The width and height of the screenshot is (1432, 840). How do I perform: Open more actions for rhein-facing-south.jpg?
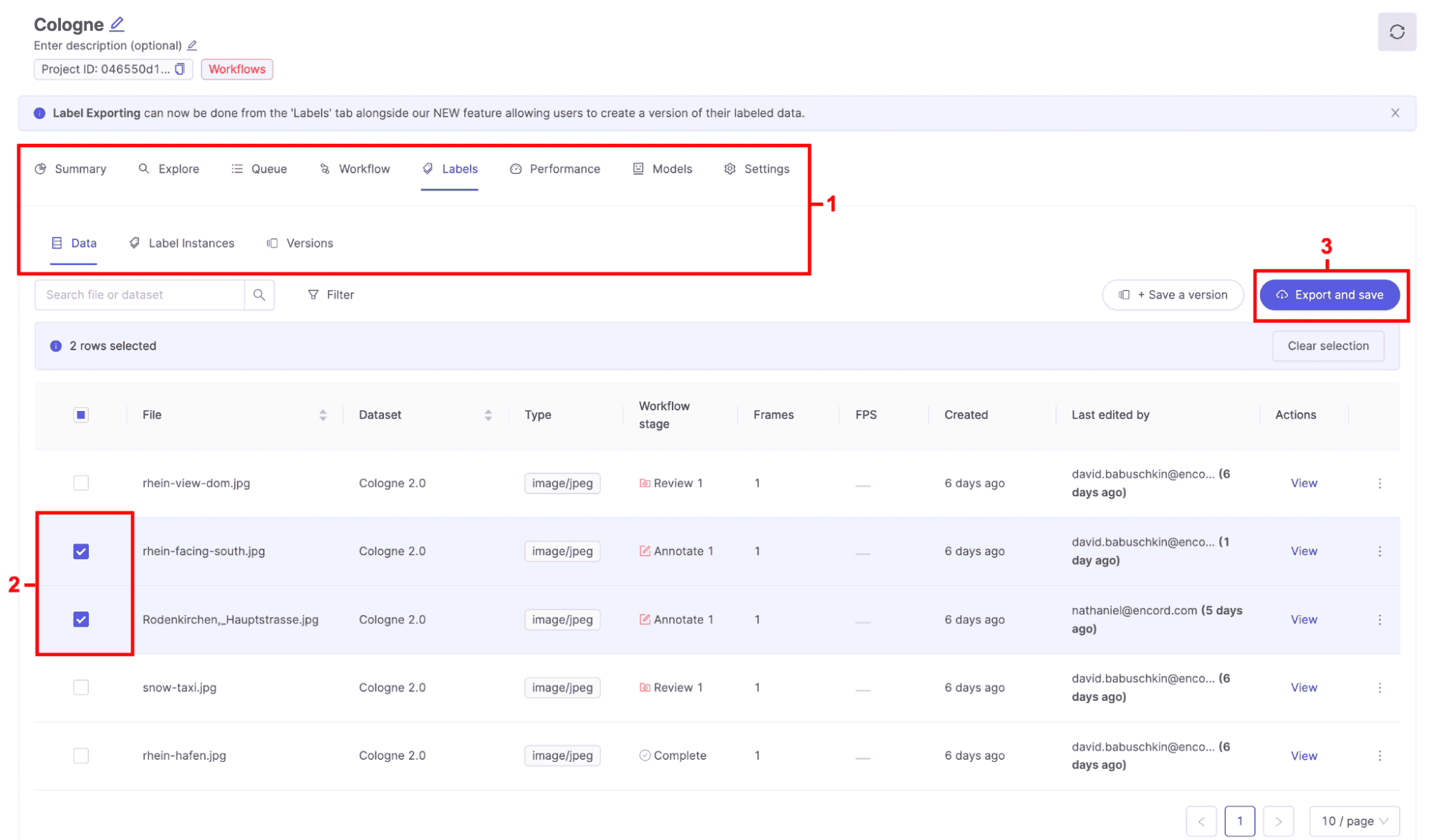click(x=1379, y=551)
